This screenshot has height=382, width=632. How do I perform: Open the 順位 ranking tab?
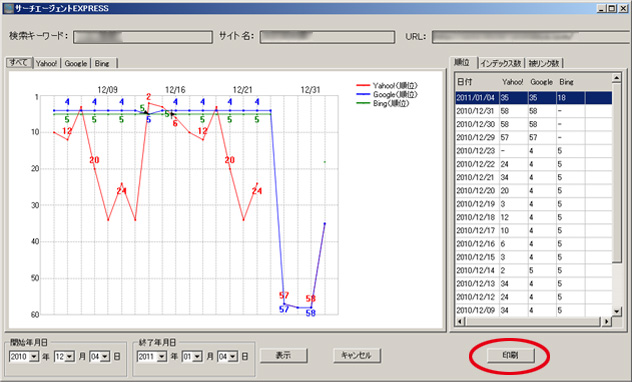pyautogui.click(x=462, y=62)
